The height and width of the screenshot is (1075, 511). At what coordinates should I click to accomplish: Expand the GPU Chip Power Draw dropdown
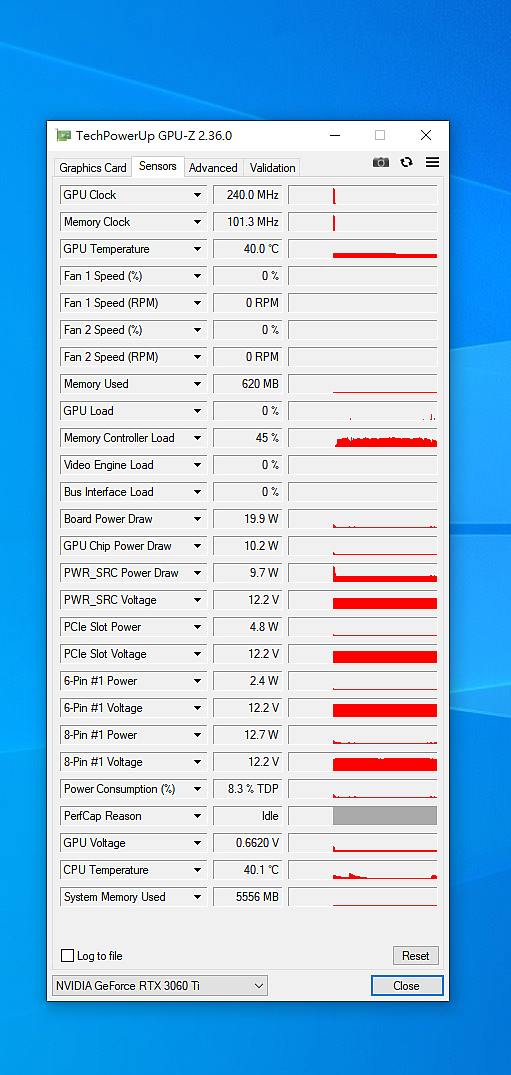[198, 546]
